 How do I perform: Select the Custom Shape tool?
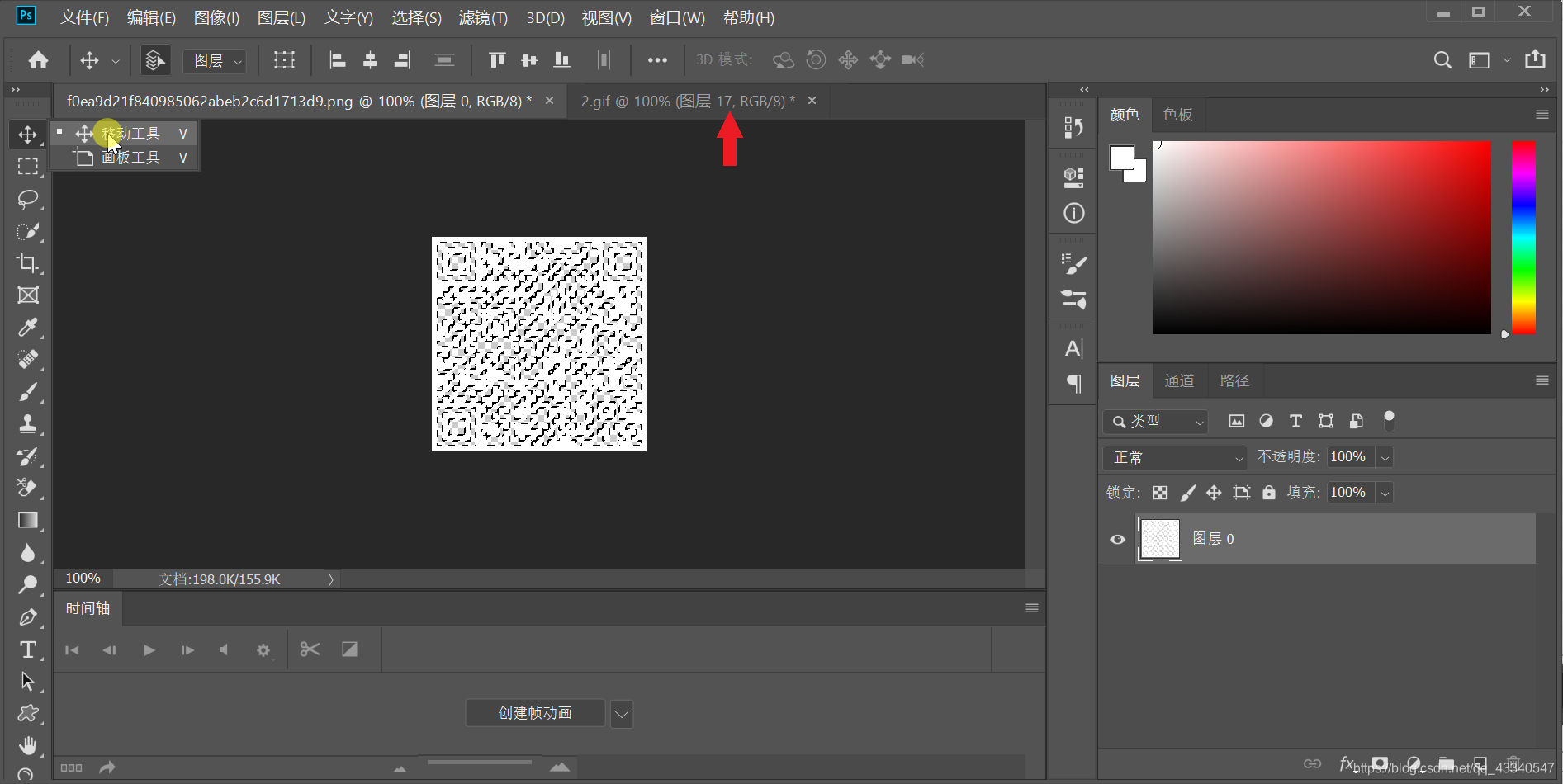point(28,714)
